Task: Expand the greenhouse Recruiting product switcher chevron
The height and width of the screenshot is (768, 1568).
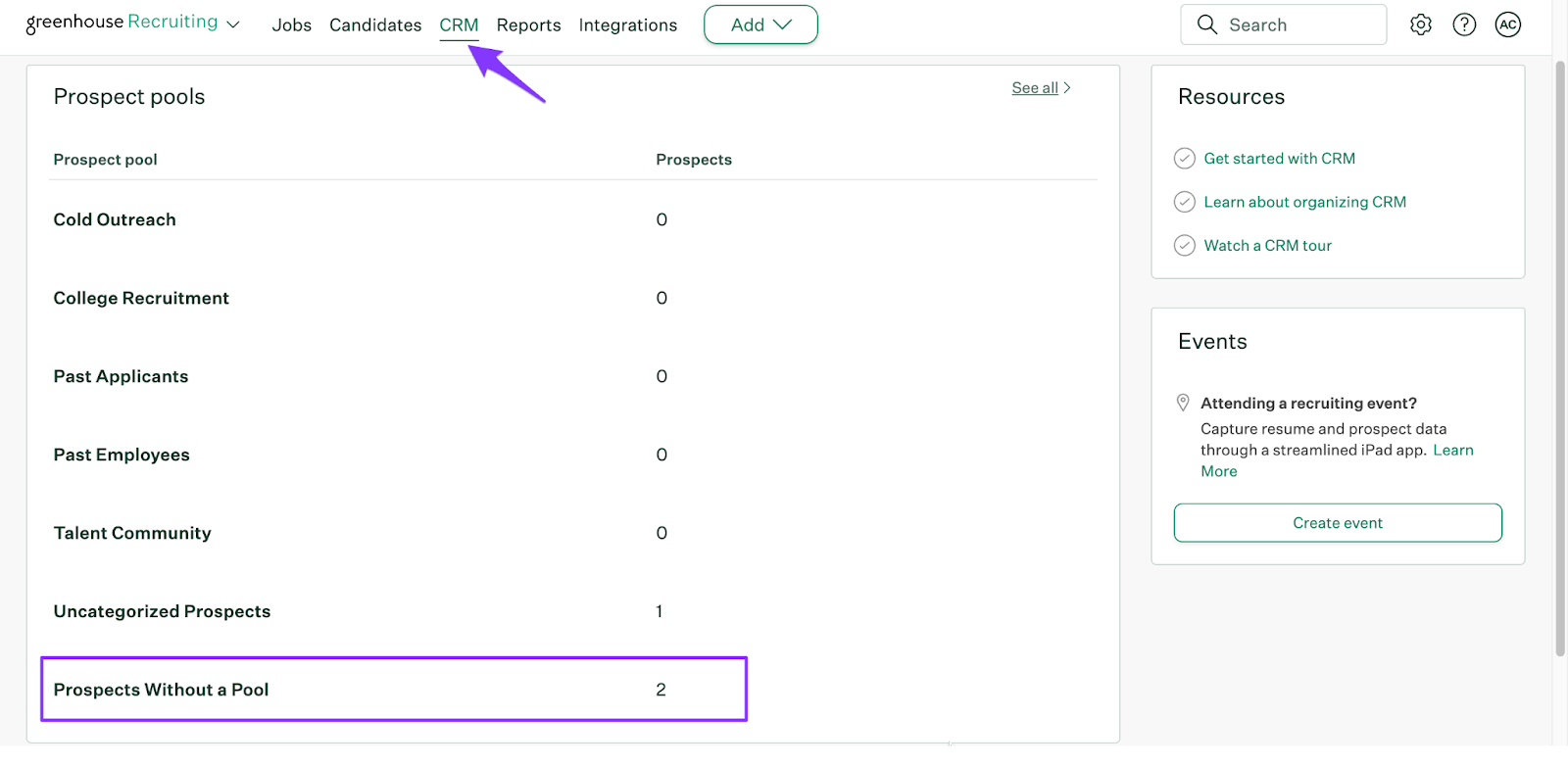Action: tap(233, 24)
